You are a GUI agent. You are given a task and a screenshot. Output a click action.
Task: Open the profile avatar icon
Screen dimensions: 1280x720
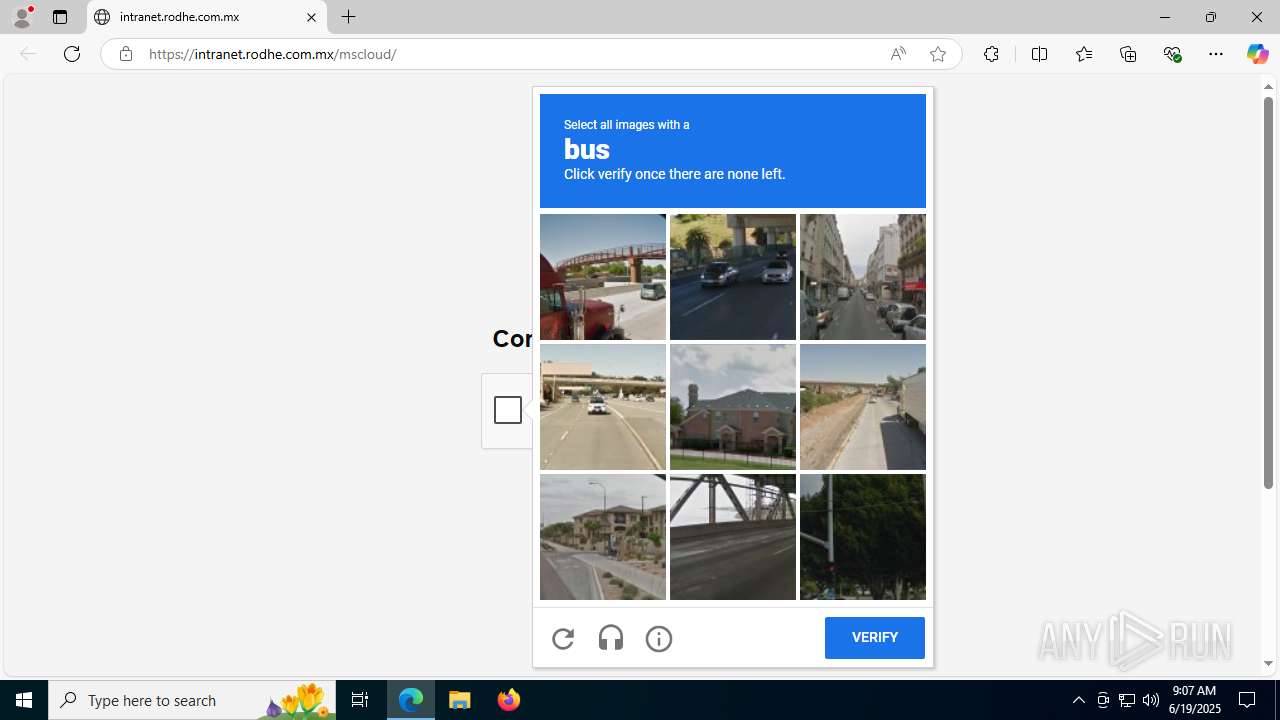22,17
